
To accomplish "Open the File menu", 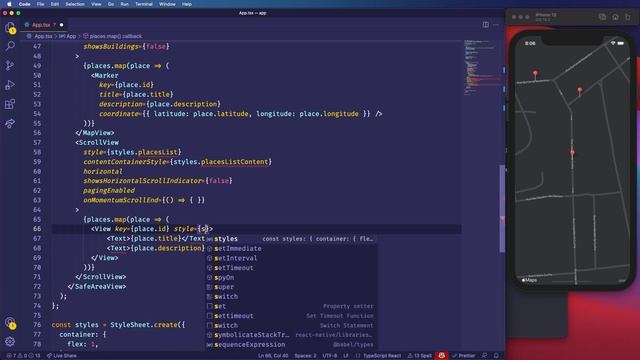I will (40, 4).
